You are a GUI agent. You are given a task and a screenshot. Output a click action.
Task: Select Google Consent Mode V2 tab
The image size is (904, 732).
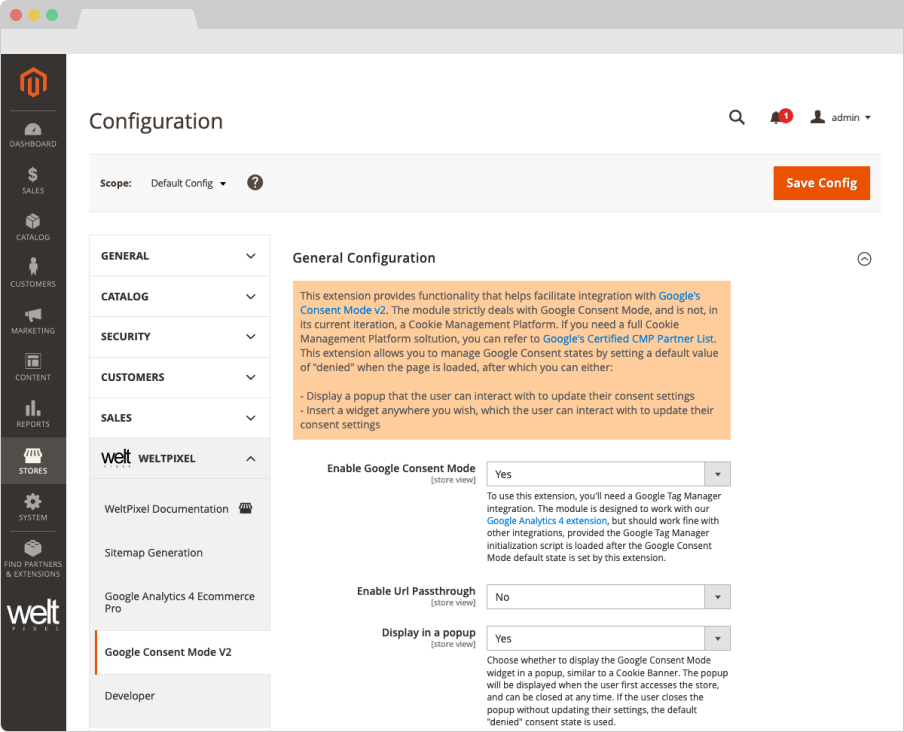[x=168, y=652]
